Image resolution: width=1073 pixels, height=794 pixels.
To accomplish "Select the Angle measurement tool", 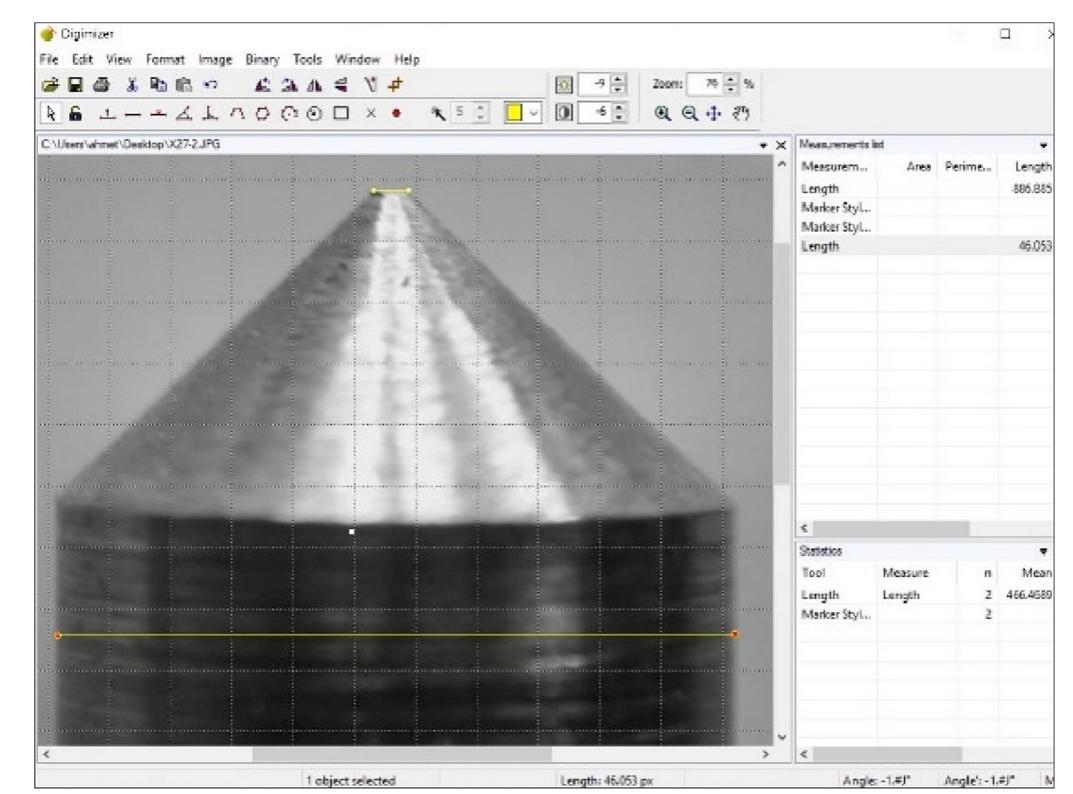I will coord(183,114).
